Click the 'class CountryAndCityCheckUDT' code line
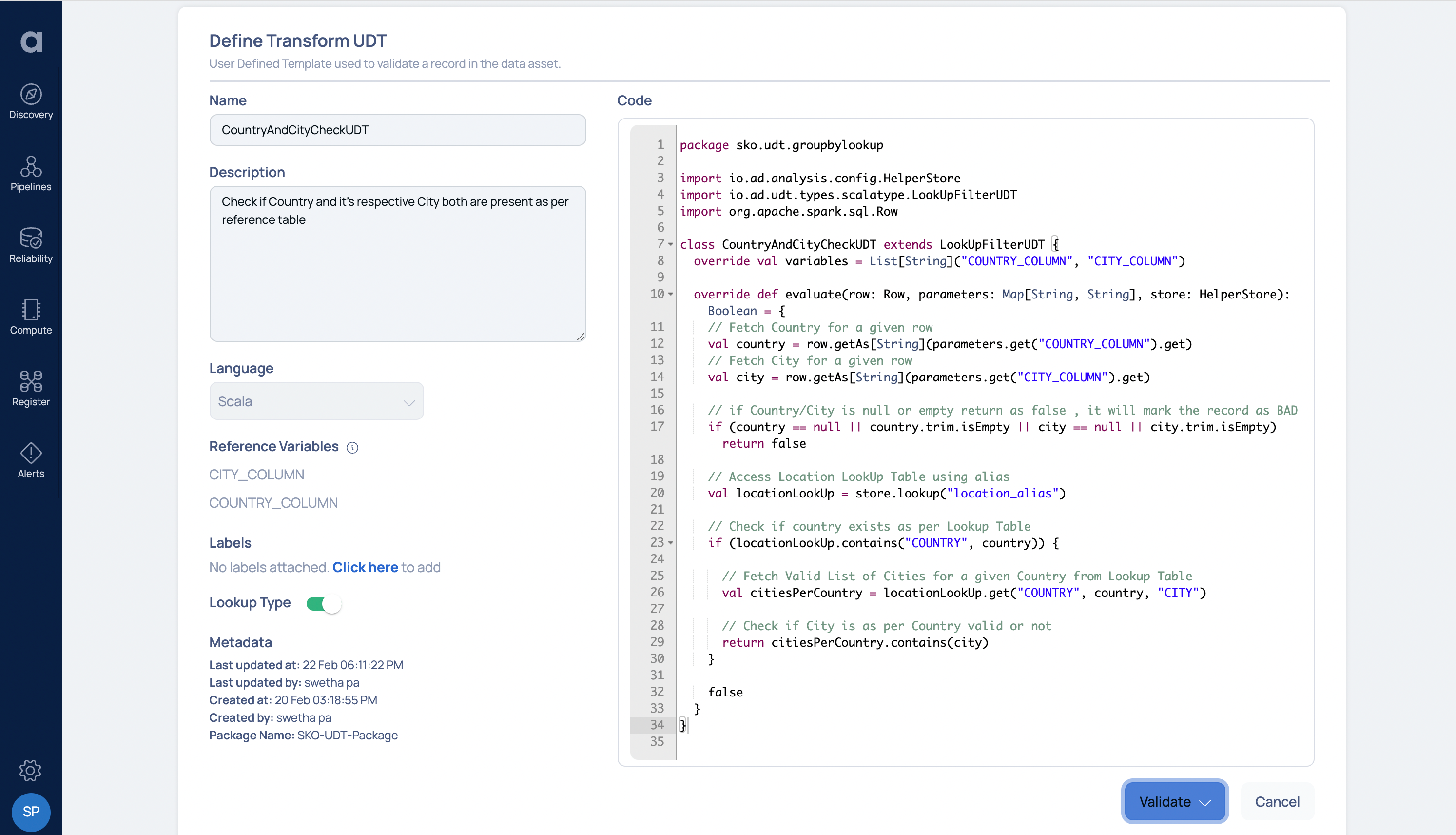The height and width of the screenshot is (835, 1456). click(869, 245)
